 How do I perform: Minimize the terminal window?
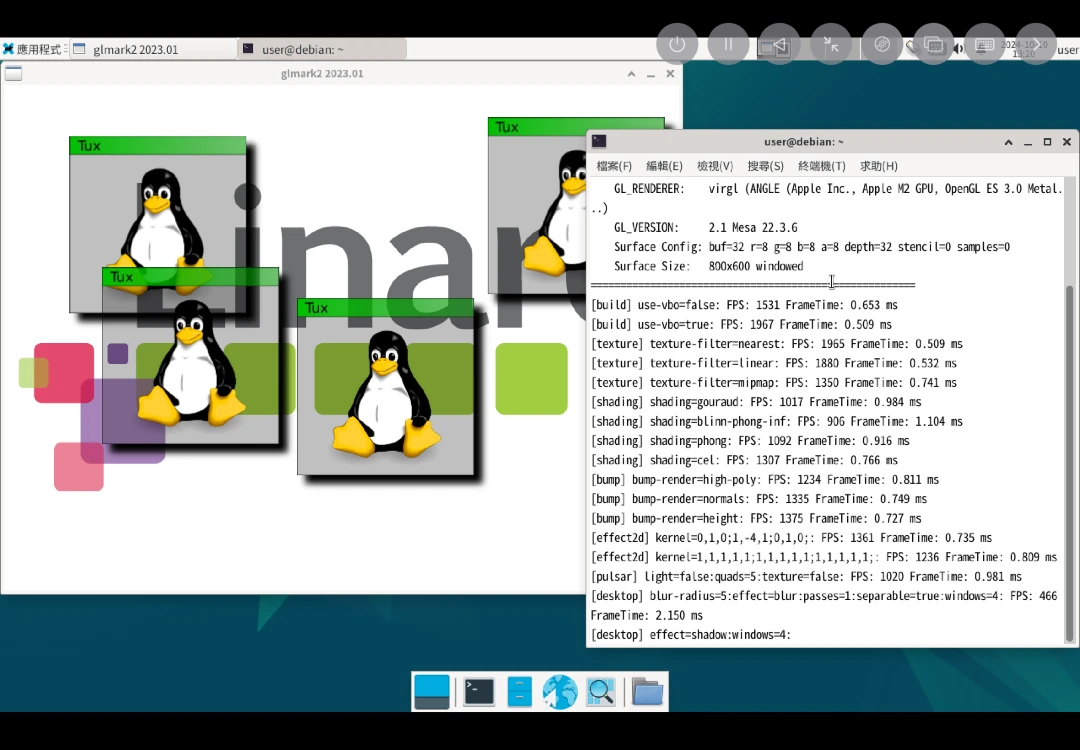tap(1028, 142)
